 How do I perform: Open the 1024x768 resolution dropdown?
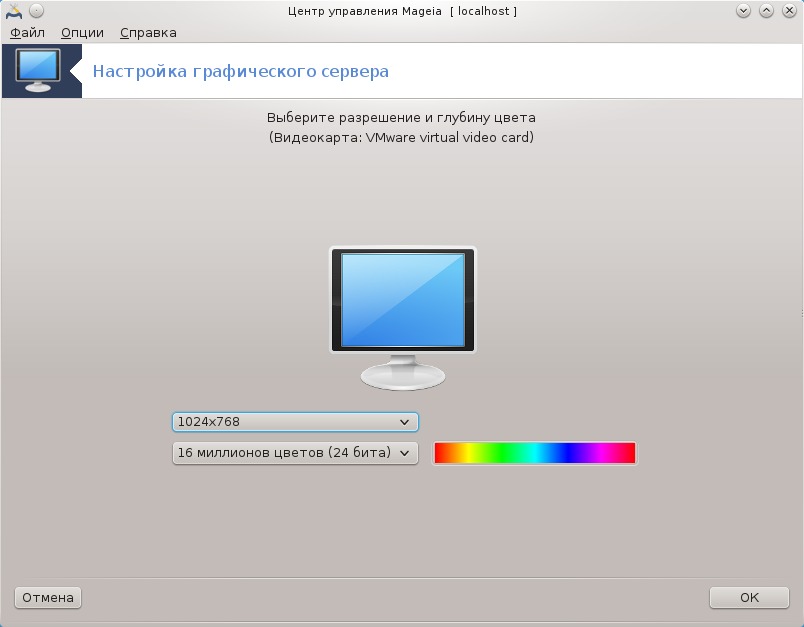tap(295, 422)
